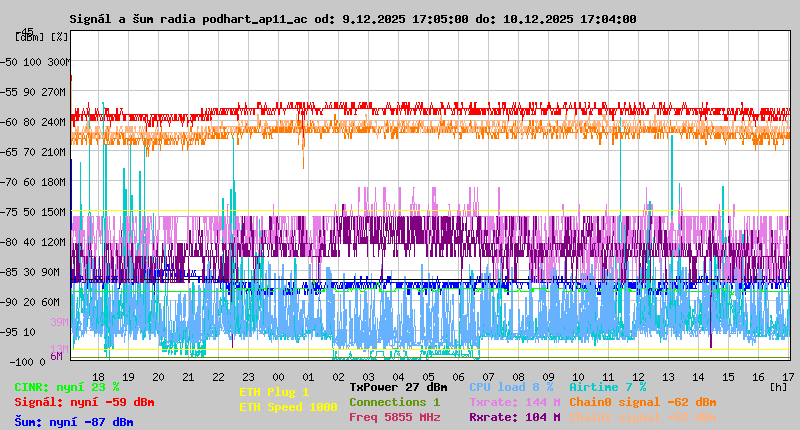The width and height of the screenshot is (800, 430).
Task: Click the Airtime 7 % legend label
Action: [608, 387]
